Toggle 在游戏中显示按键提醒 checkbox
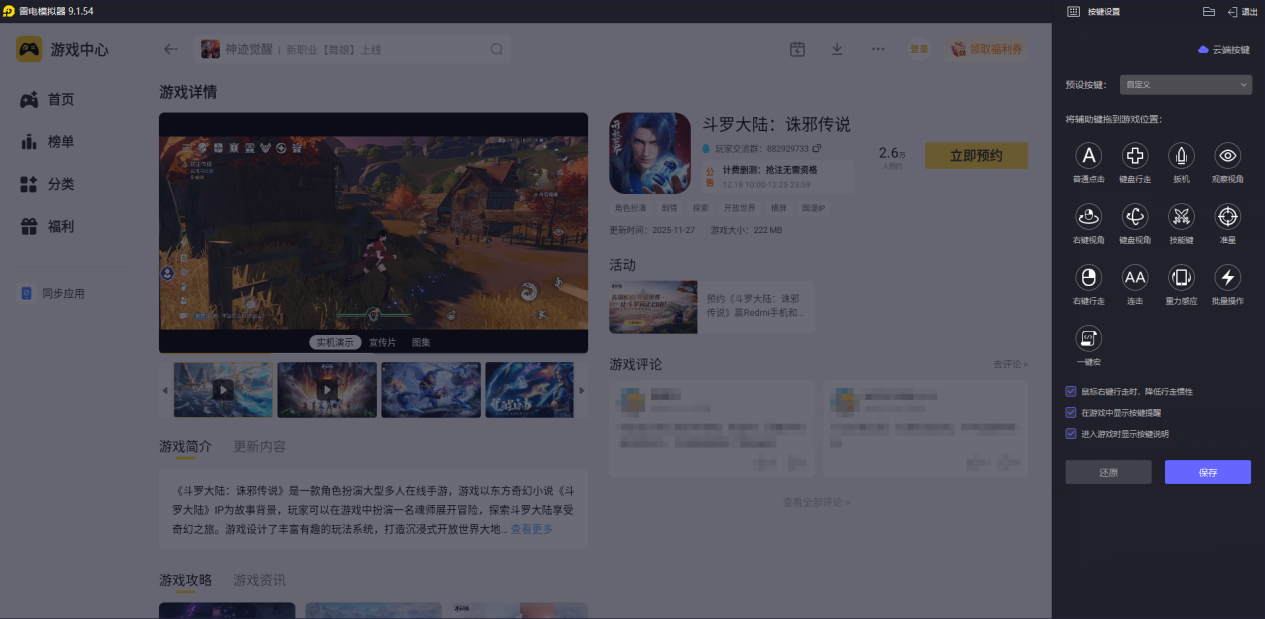The height and width of the screenshot is (619, 1265). [x=1071, y=412]
